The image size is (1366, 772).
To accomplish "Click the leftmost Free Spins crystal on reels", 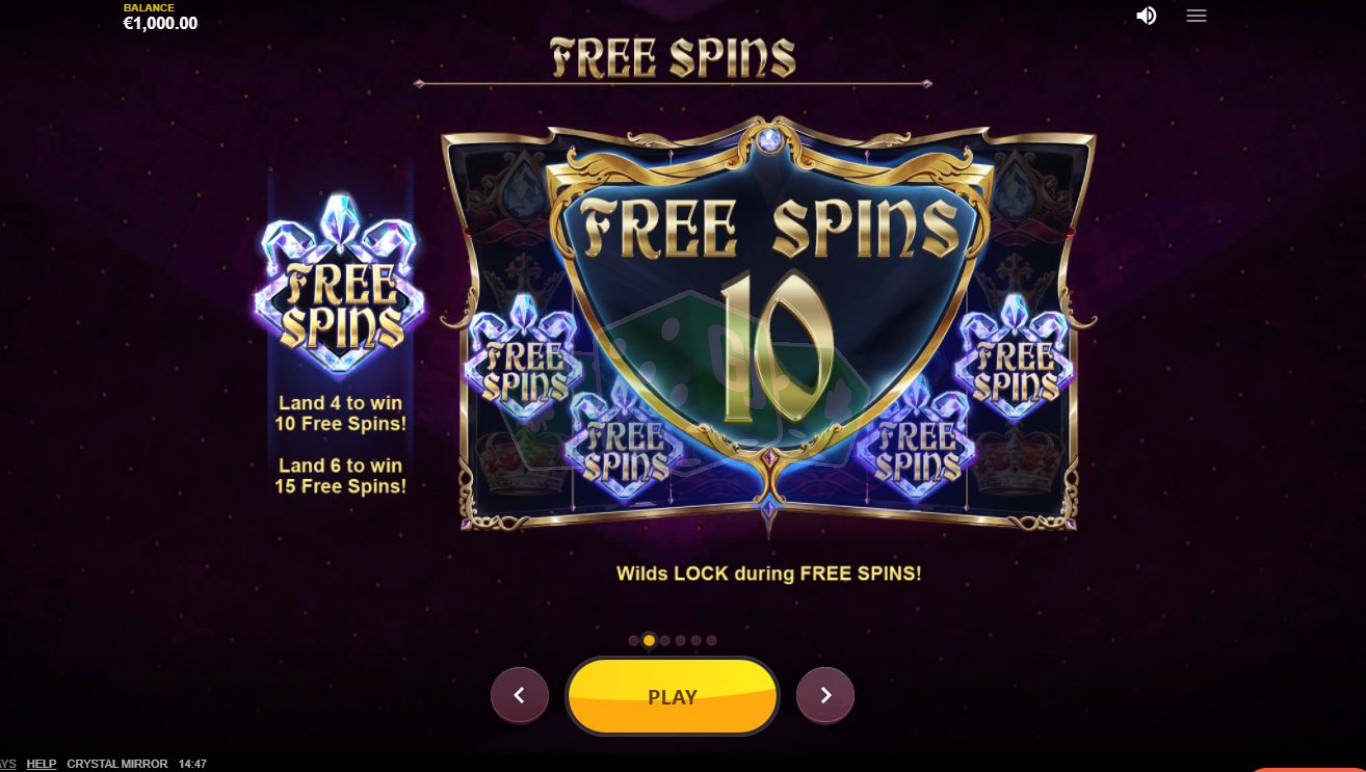I will coord(524,356).
